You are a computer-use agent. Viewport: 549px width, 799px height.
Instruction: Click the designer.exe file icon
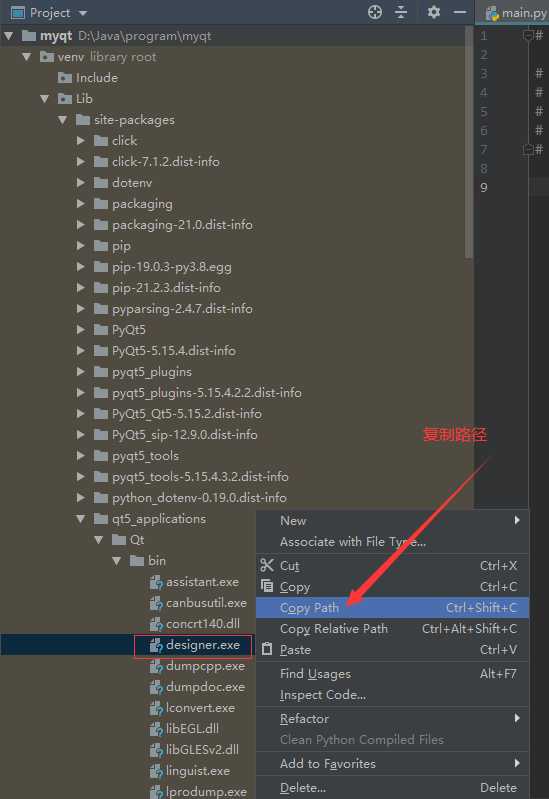(156, 646)
